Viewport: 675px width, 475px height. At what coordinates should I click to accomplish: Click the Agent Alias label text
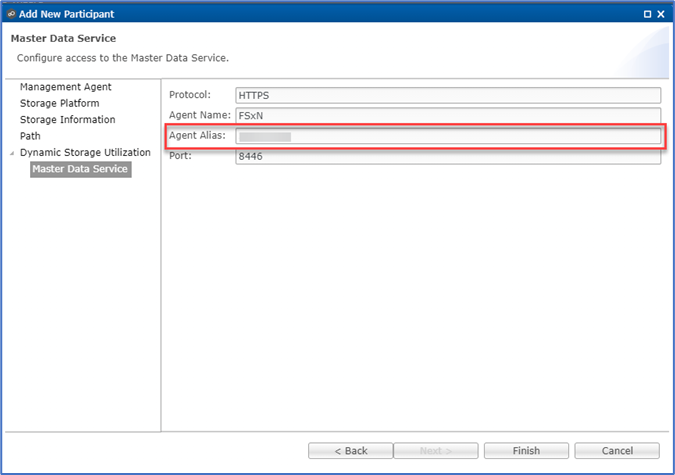(x=198, y=135)
